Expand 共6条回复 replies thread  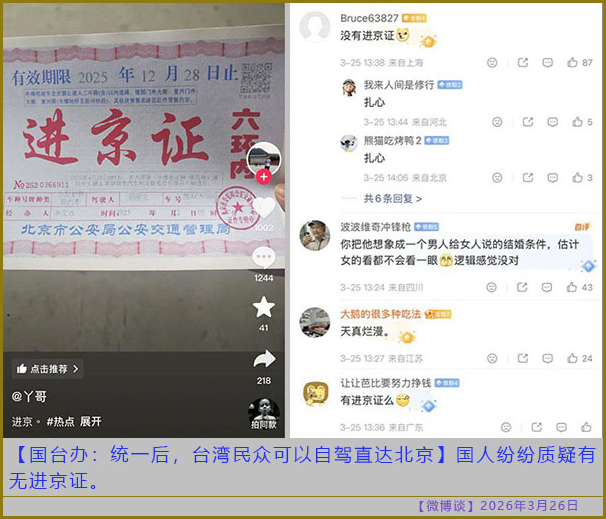tap(392, 199)
